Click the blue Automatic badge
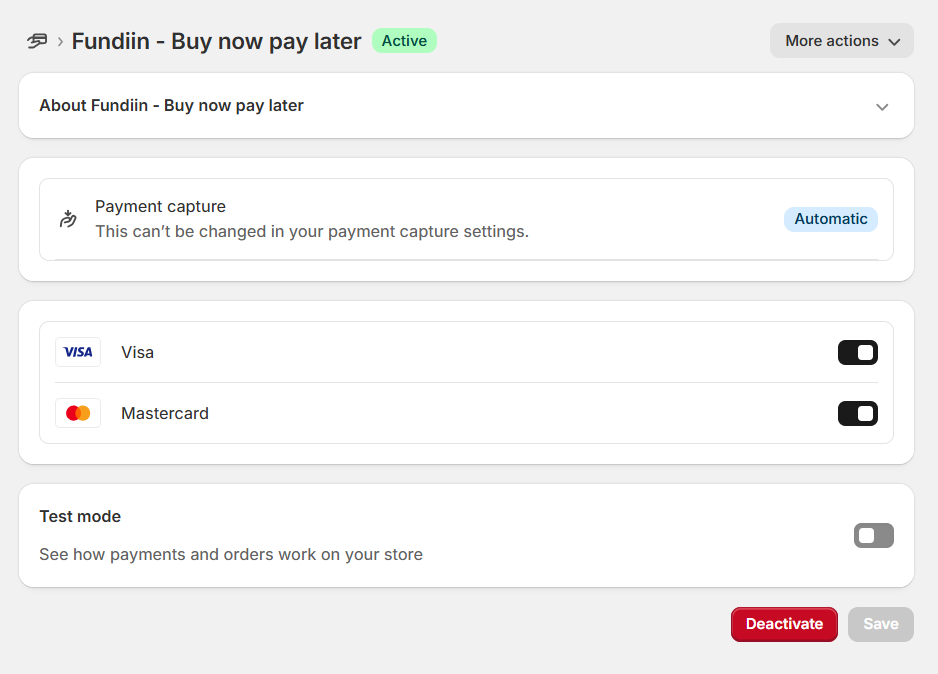 pyautogui.click(x=830, y=219)
